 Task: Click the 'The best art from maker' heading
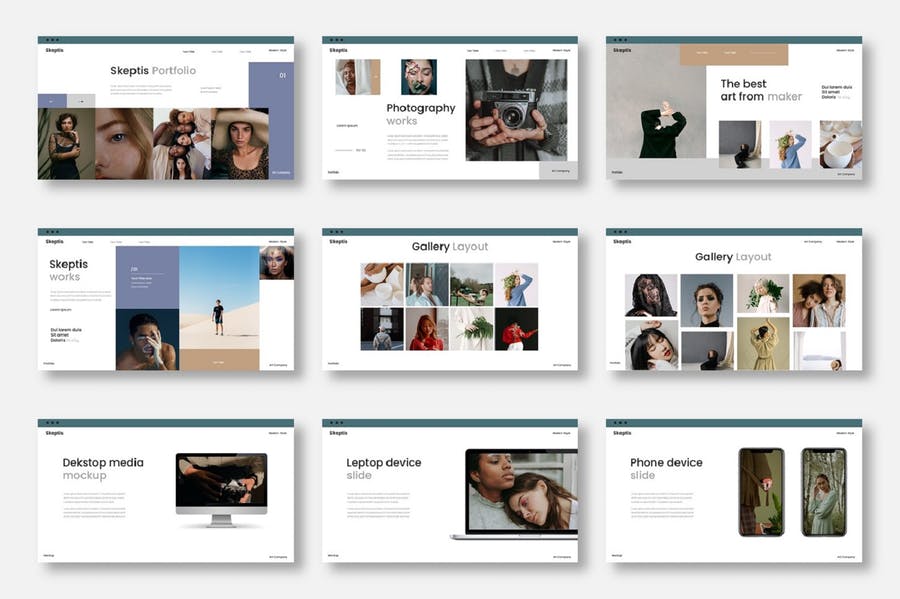pyautogui.click(x=761, y=90)
